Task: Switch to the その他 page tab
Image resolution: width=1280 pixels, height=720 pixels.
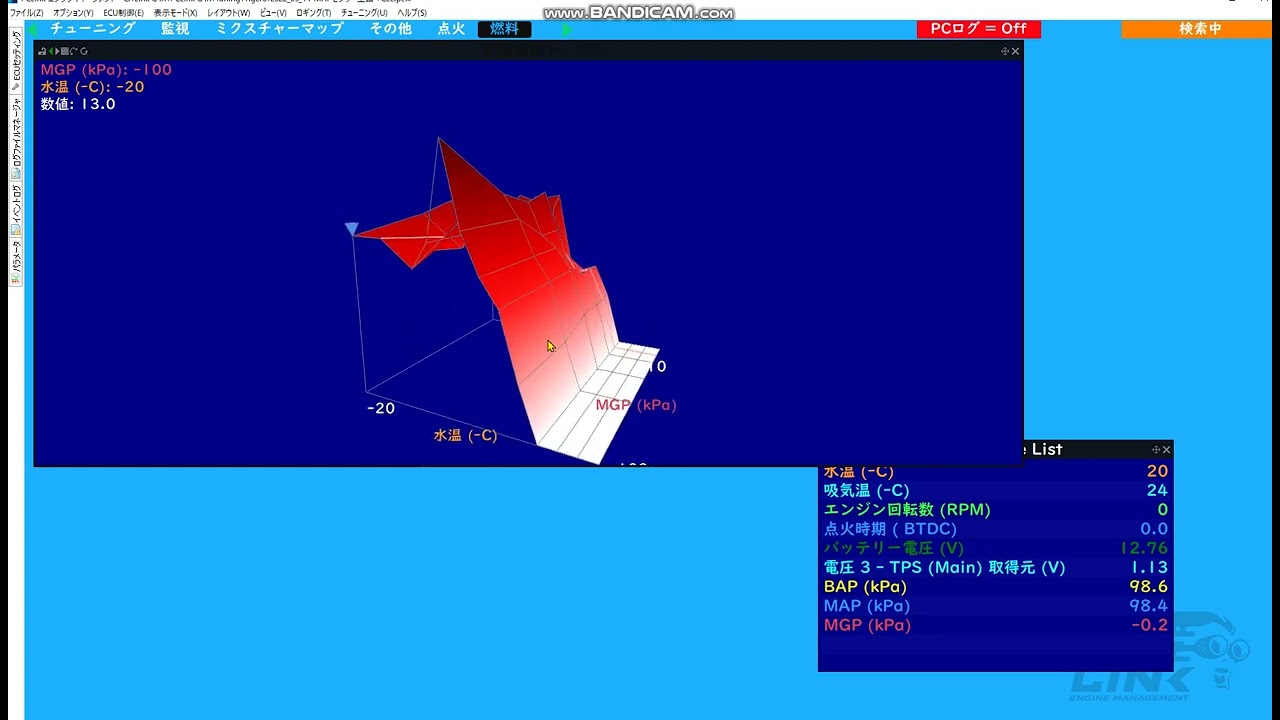Action: pos(391,29)
